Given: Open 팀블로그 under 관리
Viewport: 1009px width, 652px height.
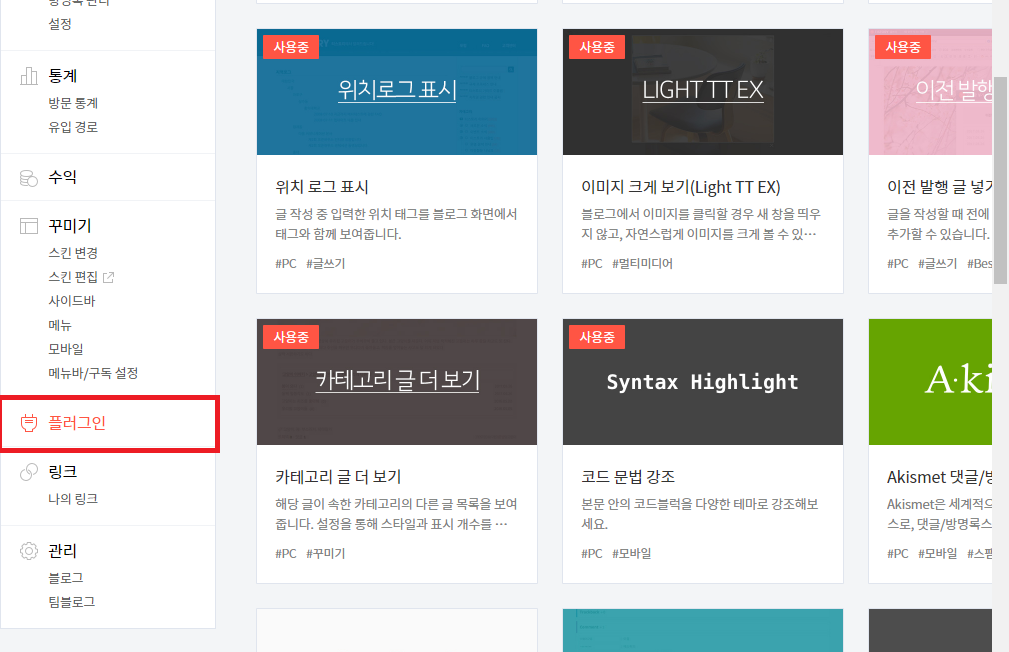Looking at the screenshot, I should pyautogui.click(x=71, y=602).
